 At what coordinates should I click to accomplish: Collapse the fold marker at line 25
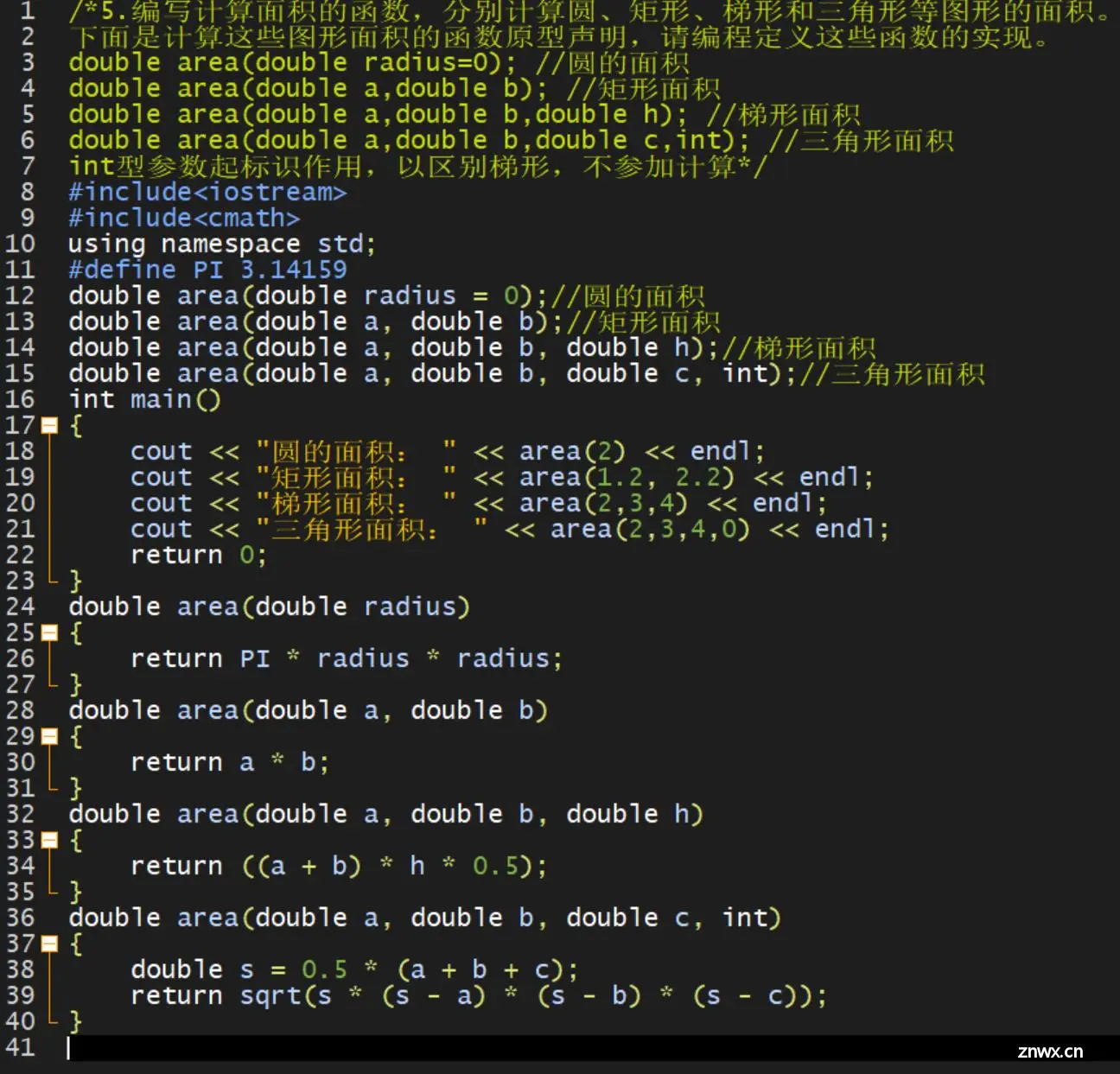point(49,632)
